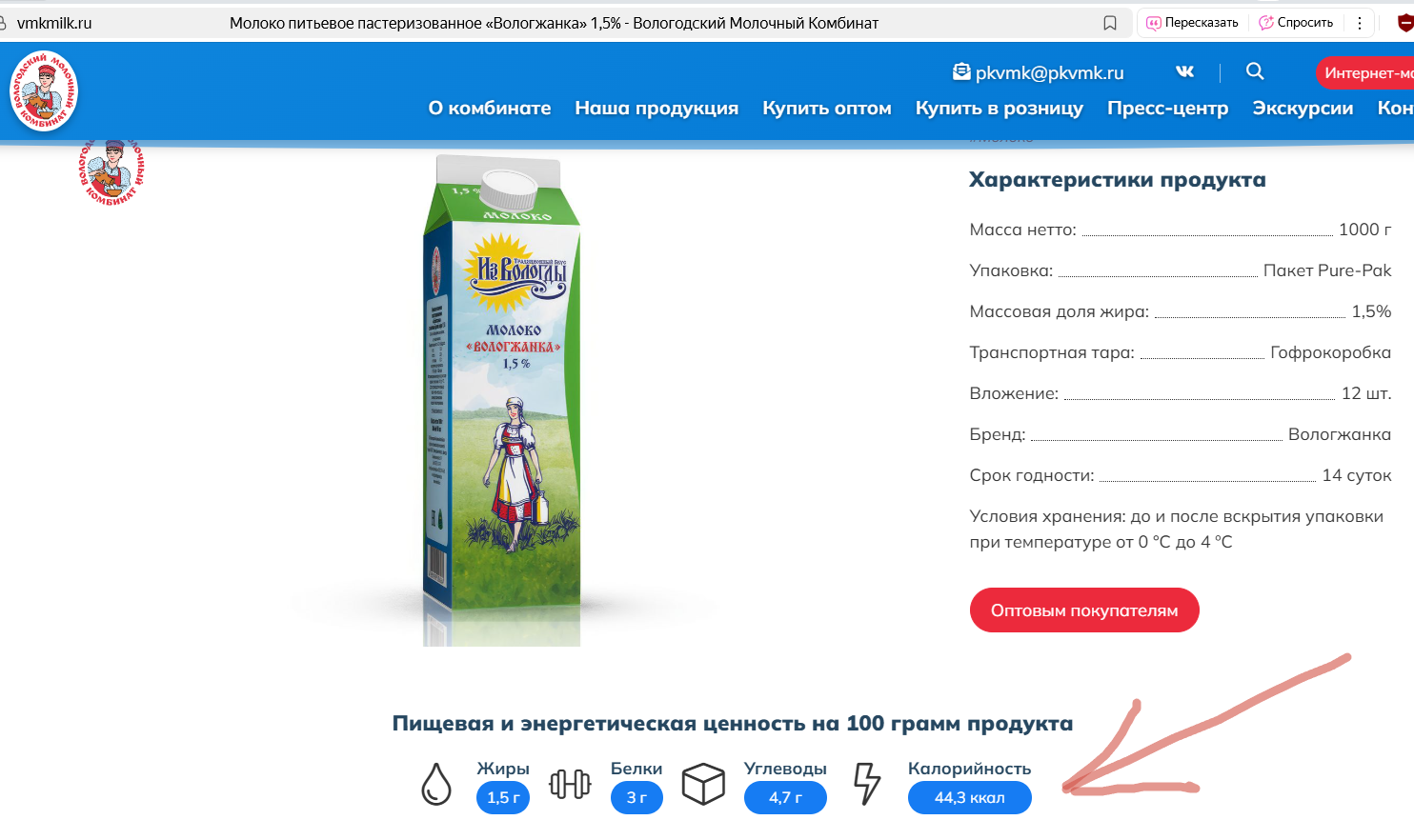This screenshot has width=1414, height=840.
Task: Click the round combine logo in header
Action: [x=44, y=91]
